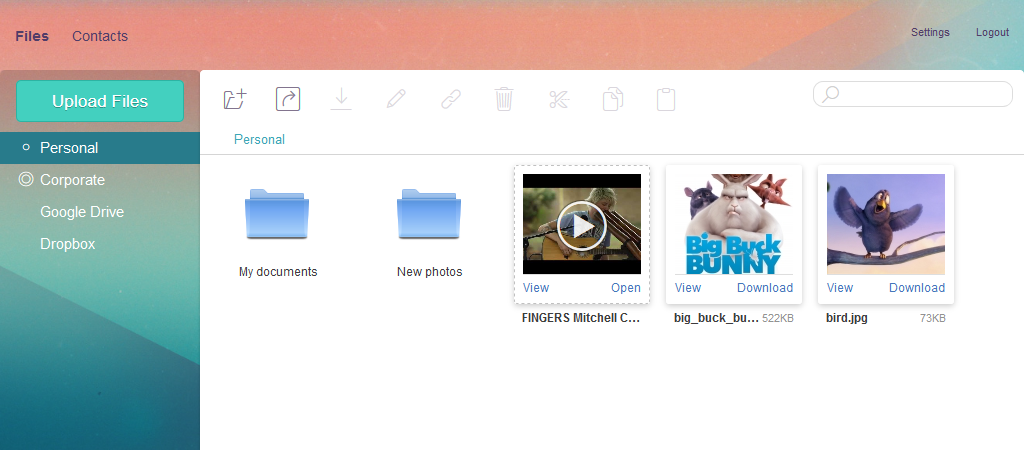
Task: Click the scissors cut icon
Action: (x=558, y=99)
